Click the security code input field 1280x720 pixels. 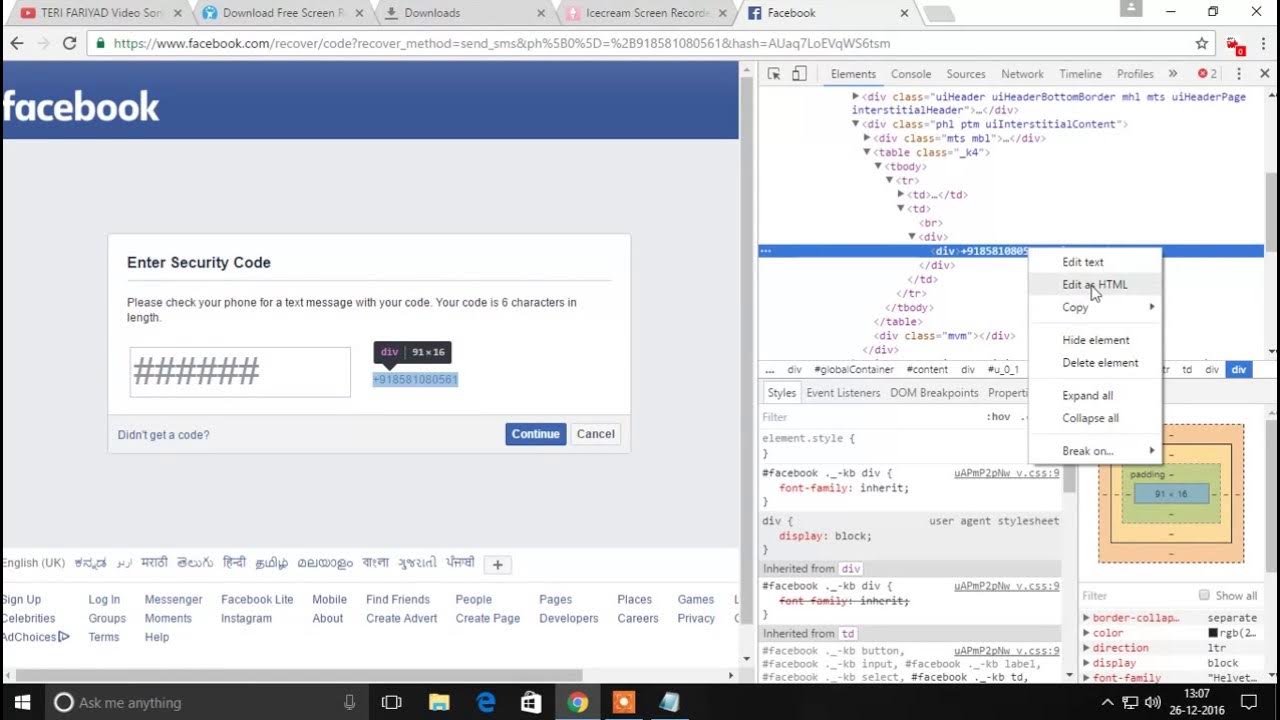click(240, 372)
